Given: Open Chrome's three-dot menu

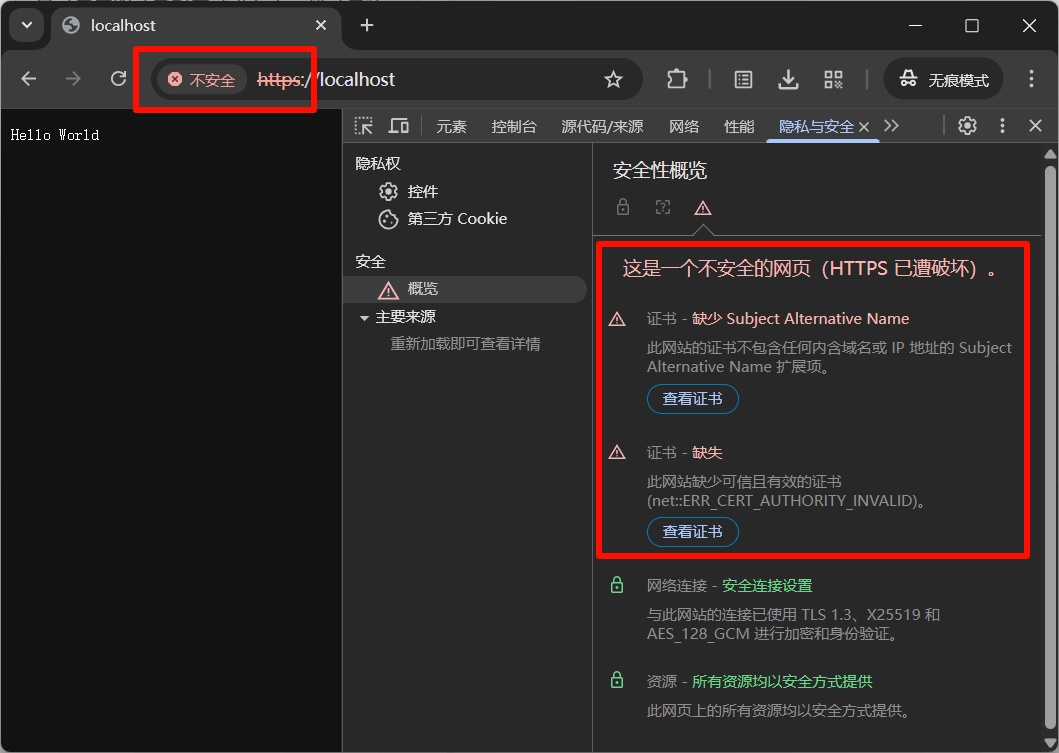Looking at the screenshot, I should [1031, 79].
